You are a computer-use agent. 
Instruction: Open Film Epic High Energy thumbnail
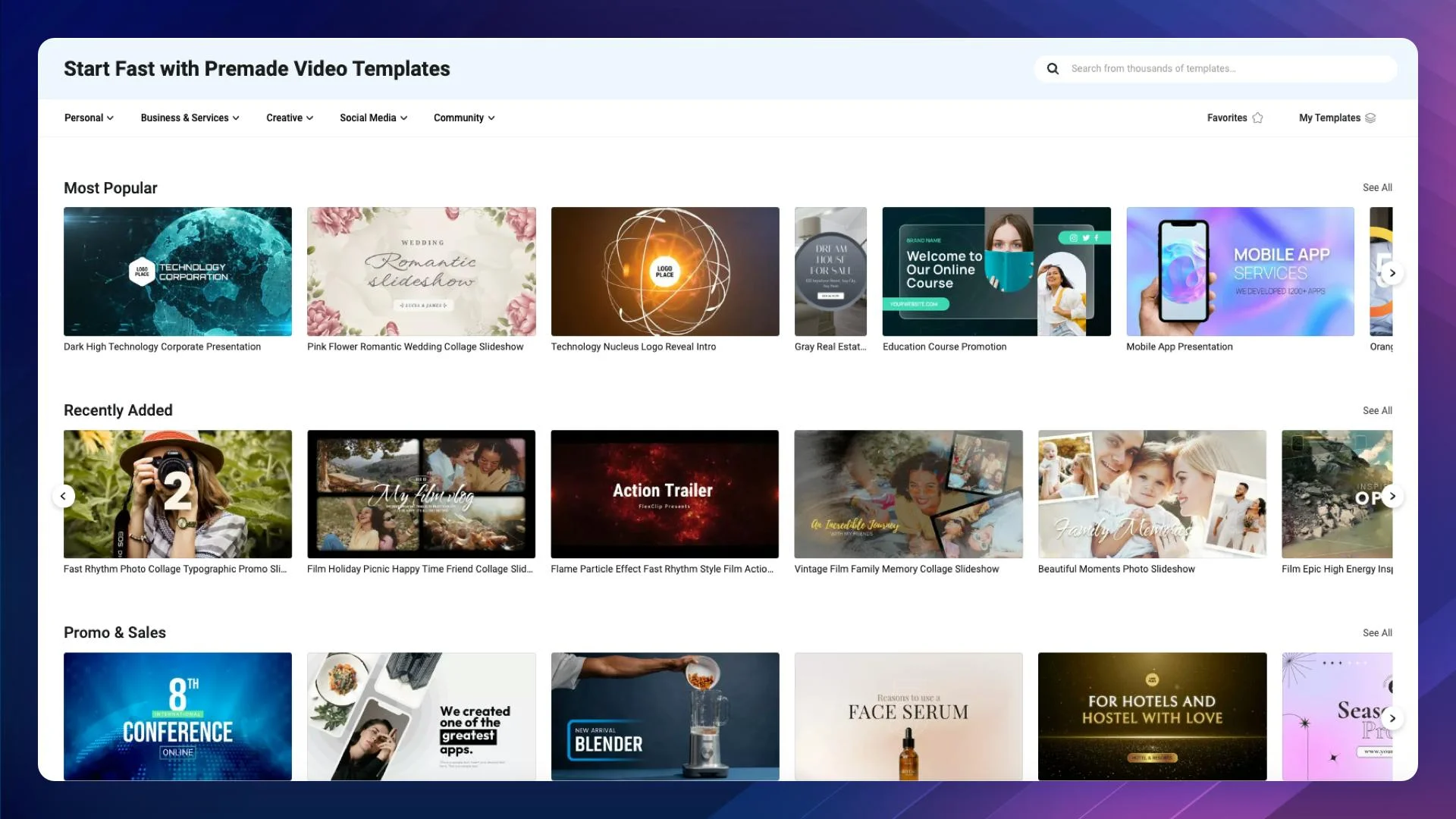[x=1337, y=494]
